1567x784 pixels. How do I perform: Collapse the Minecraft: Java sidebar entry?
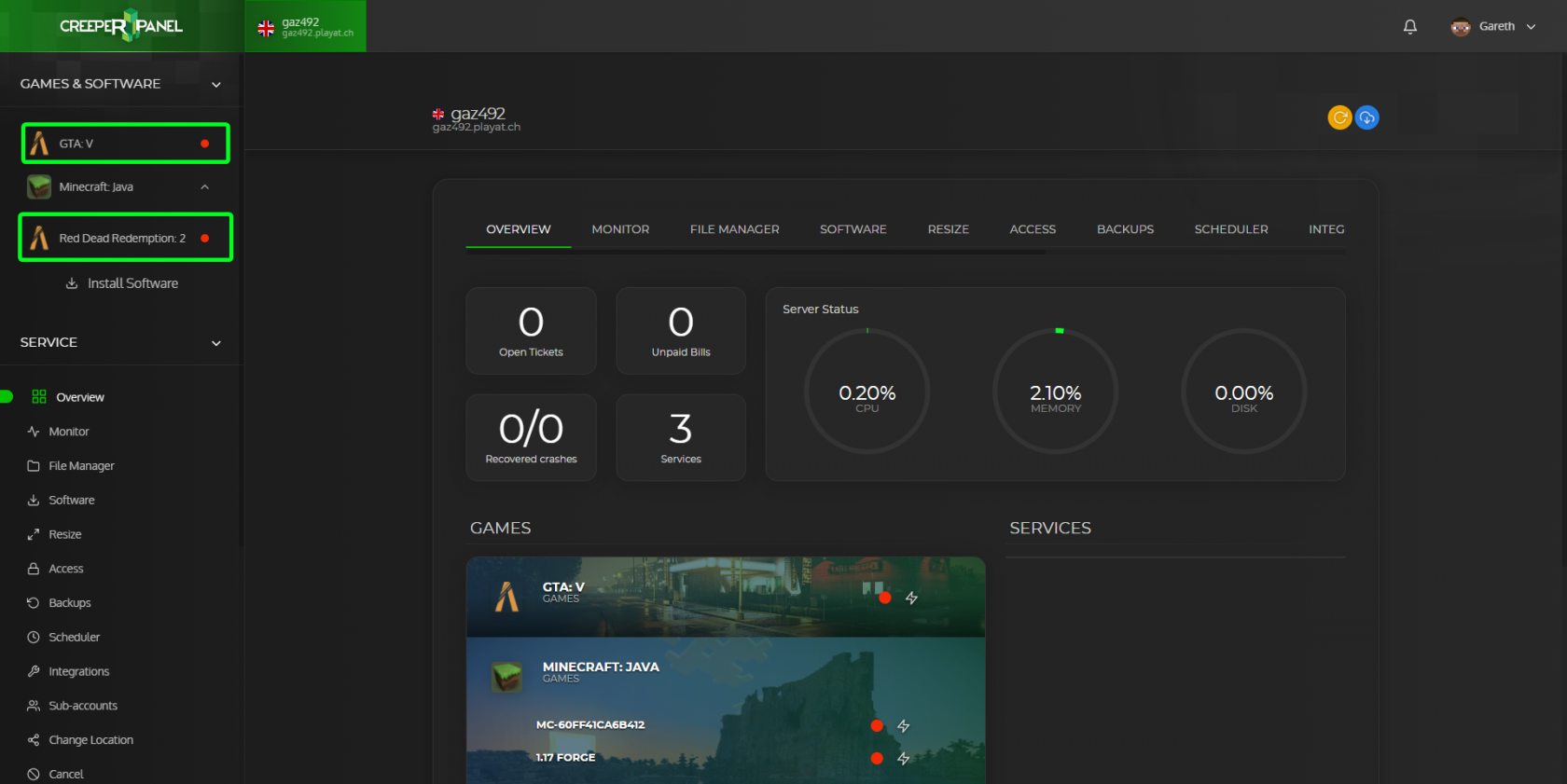pos(205,186)
